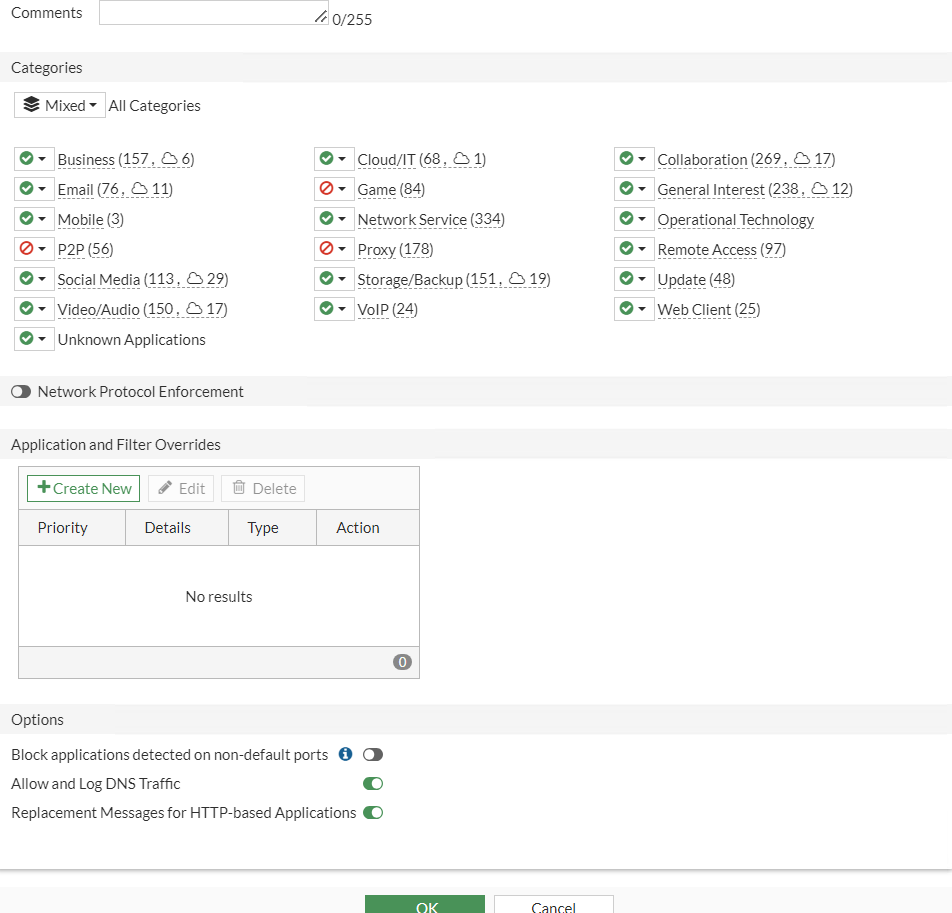Click the Action column header
Screen dimensions: 952x913
tap(358, 528)
